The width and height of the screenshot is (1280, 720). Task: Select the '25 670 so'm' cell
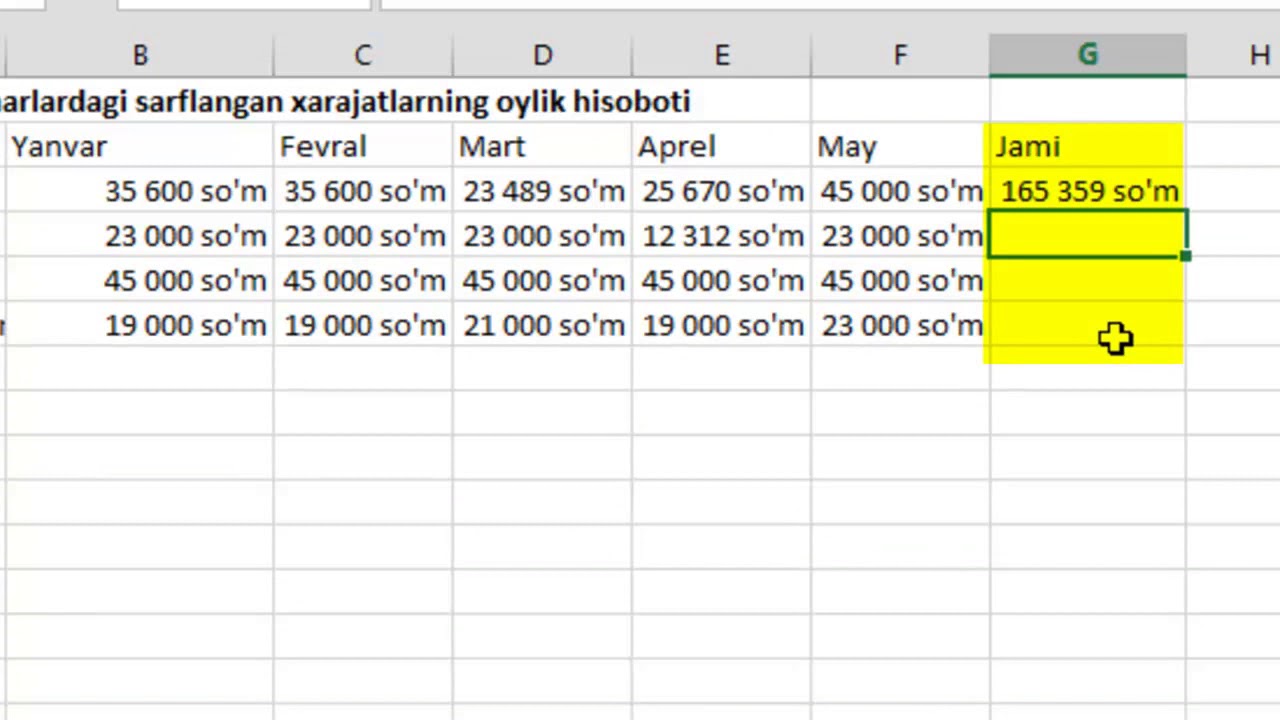point(721,191)
